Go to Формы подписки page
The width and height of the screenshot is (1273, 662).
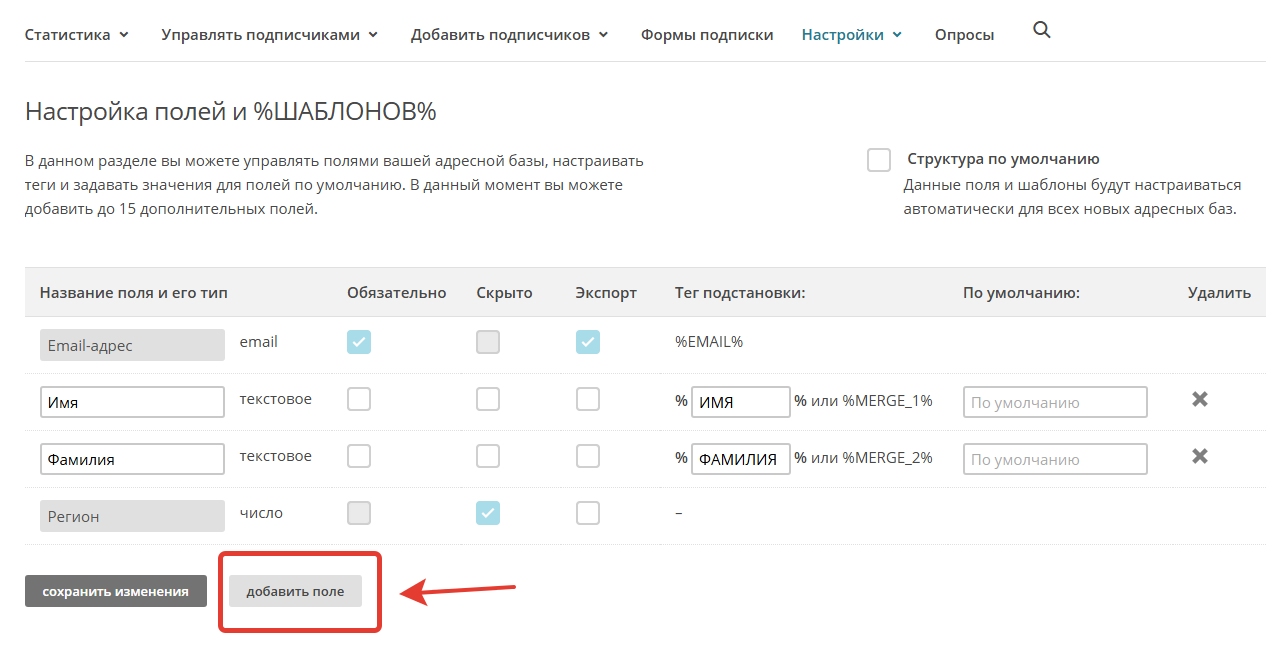[707, 35]
